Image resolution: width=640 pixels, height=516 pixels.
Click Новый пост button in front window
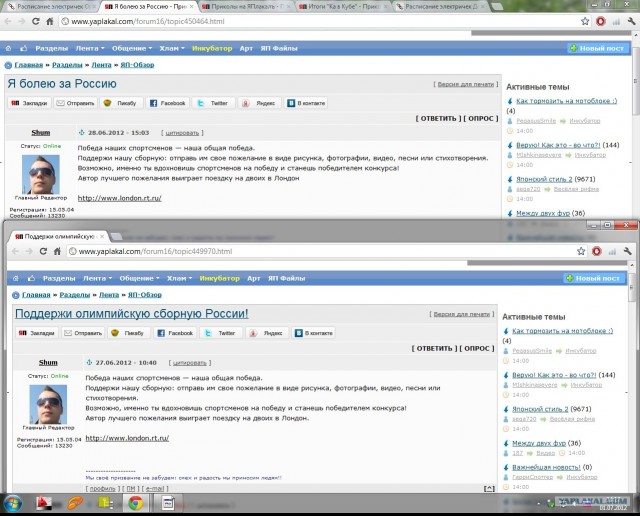[x=594, y=278]
